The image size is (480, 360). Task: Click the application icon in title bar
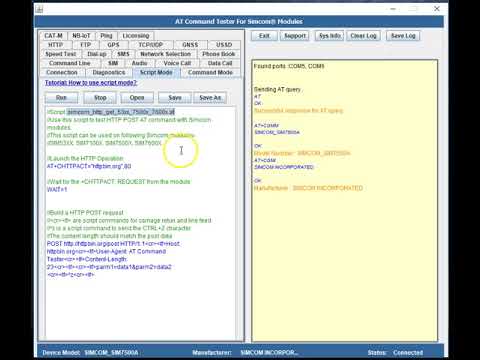tap(40, 9)
